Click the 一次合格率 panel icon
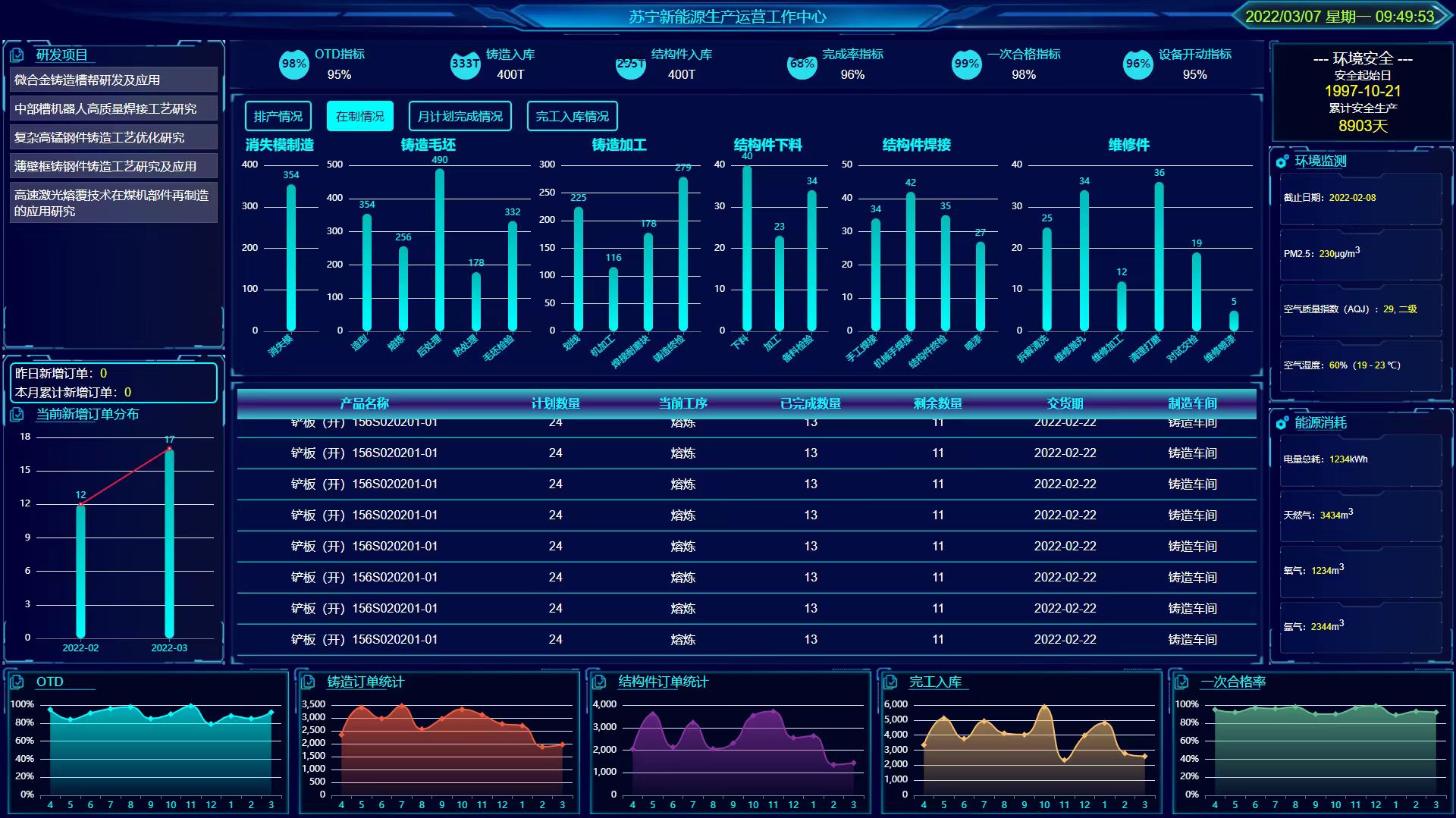The width and height of the screenshot is (1456, 818). pos(1181,682)
